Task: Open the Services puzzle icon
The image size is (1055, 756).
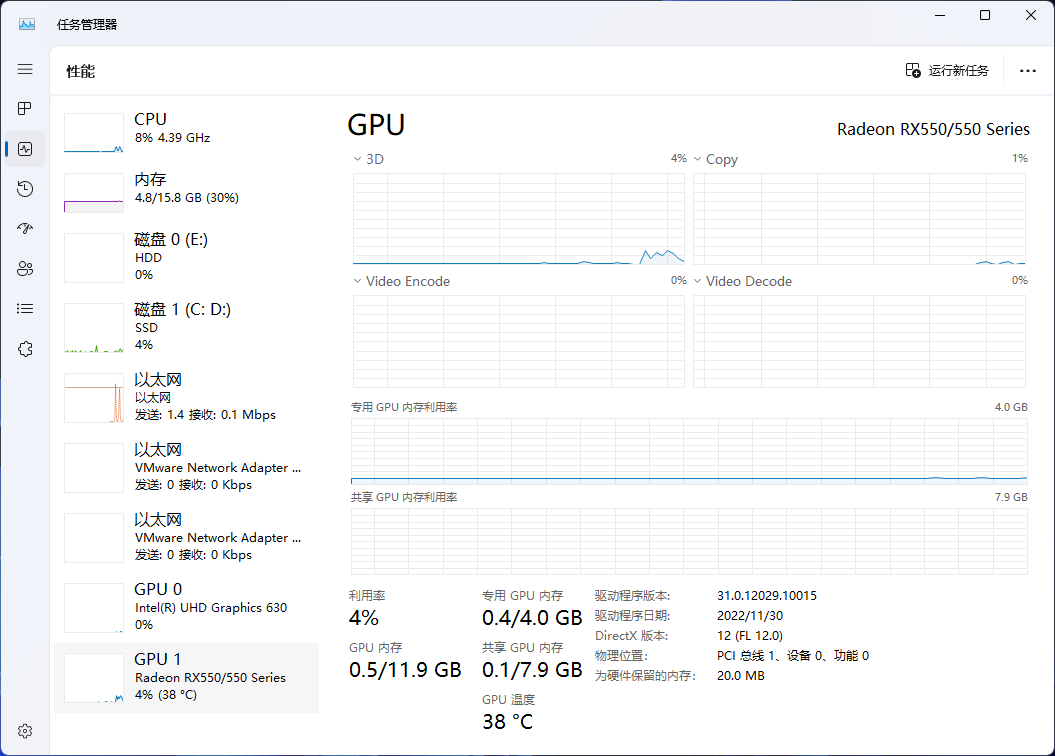Action: pyautogui.click(x=25, y=349)
